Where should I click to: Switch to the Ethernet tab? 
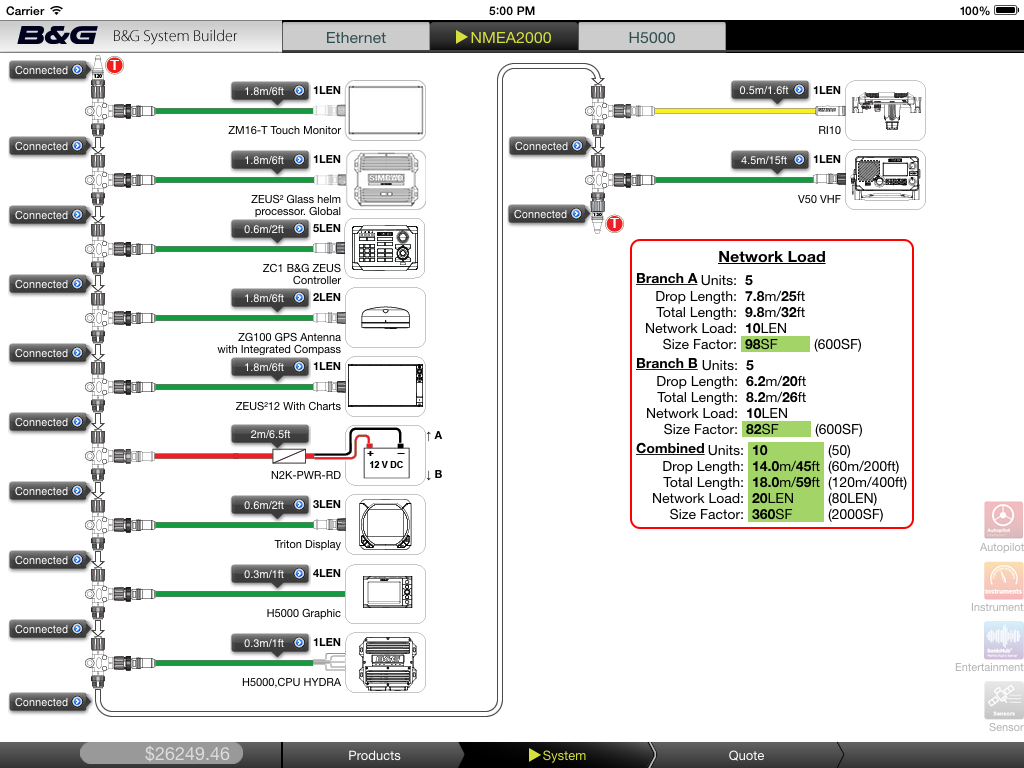coord(356,37)
